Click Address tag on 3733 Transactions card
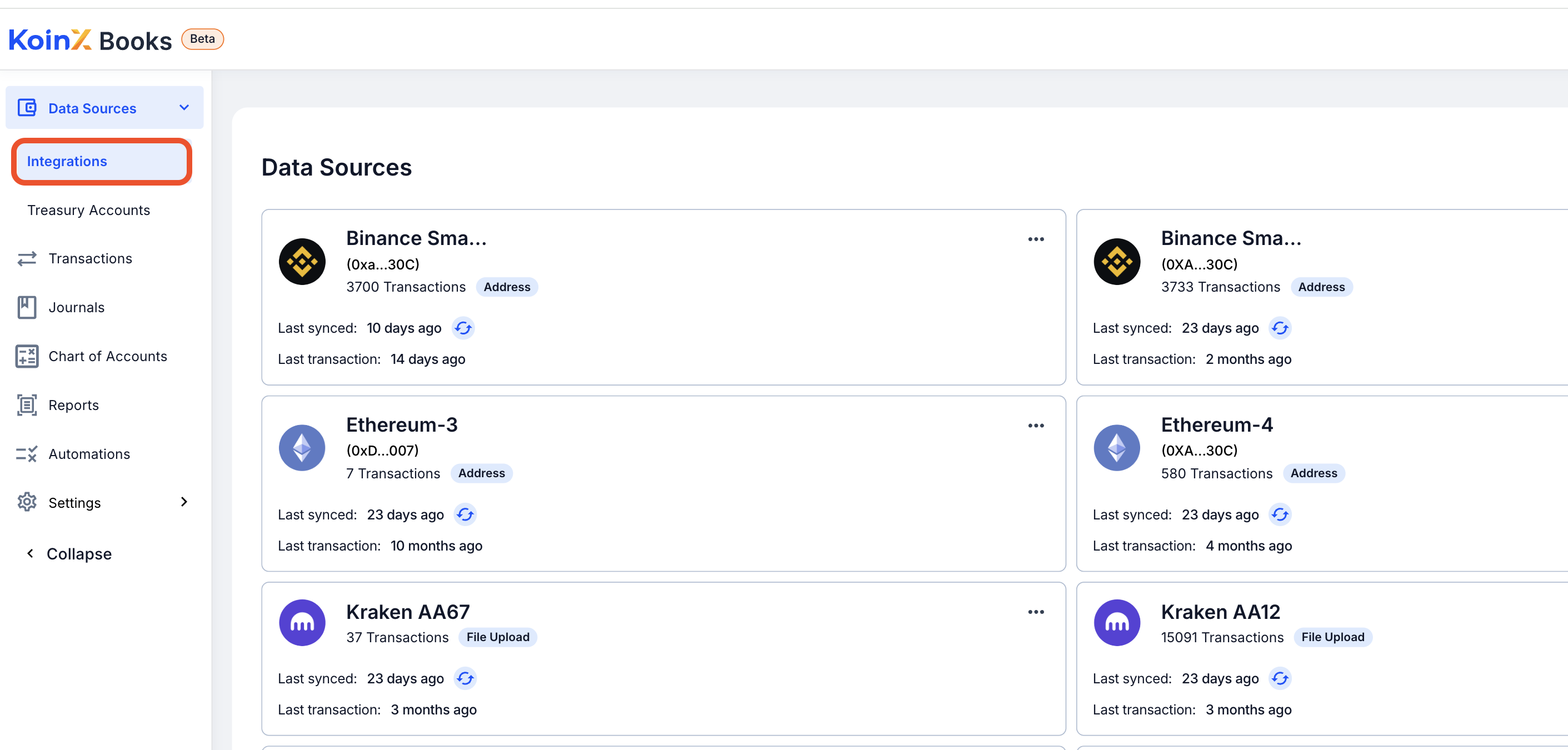 (1321, 287)
